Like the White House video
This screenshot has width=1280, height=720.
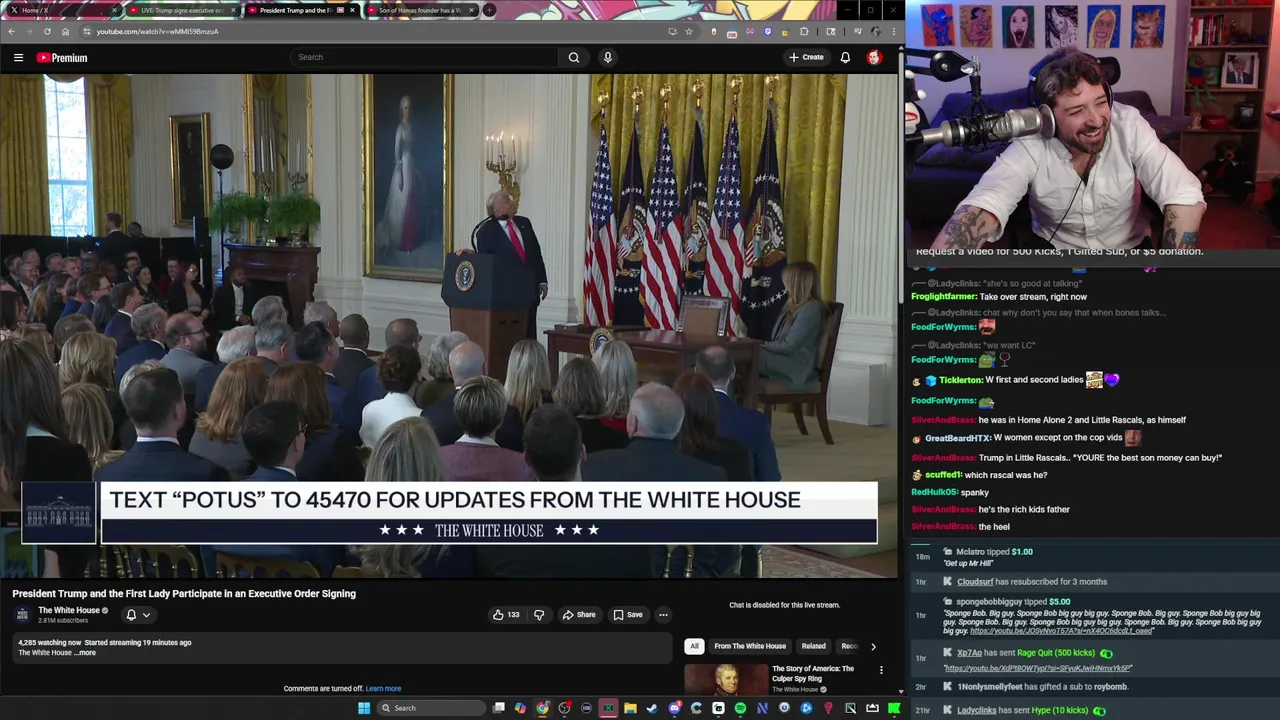point(506,615)
